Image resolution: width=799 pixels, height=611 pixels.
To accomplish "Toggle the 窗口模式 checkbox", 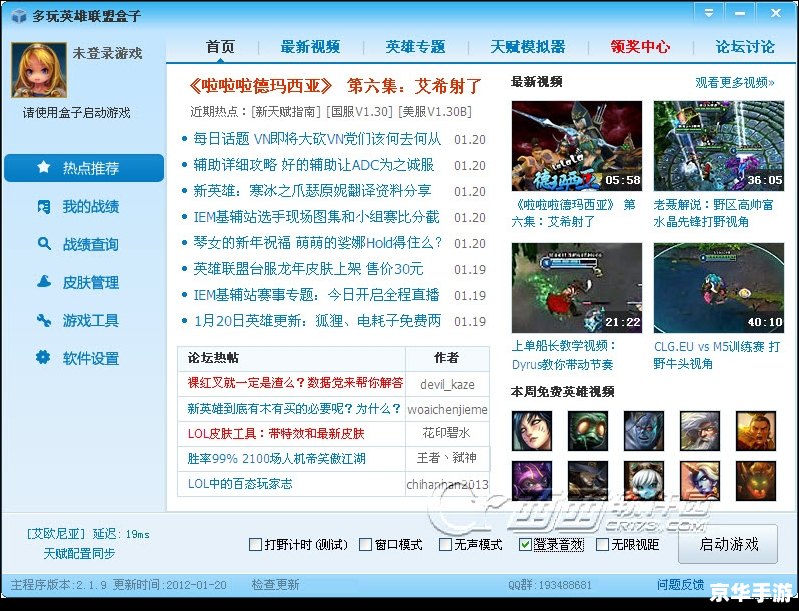I will tap(365, 545).
